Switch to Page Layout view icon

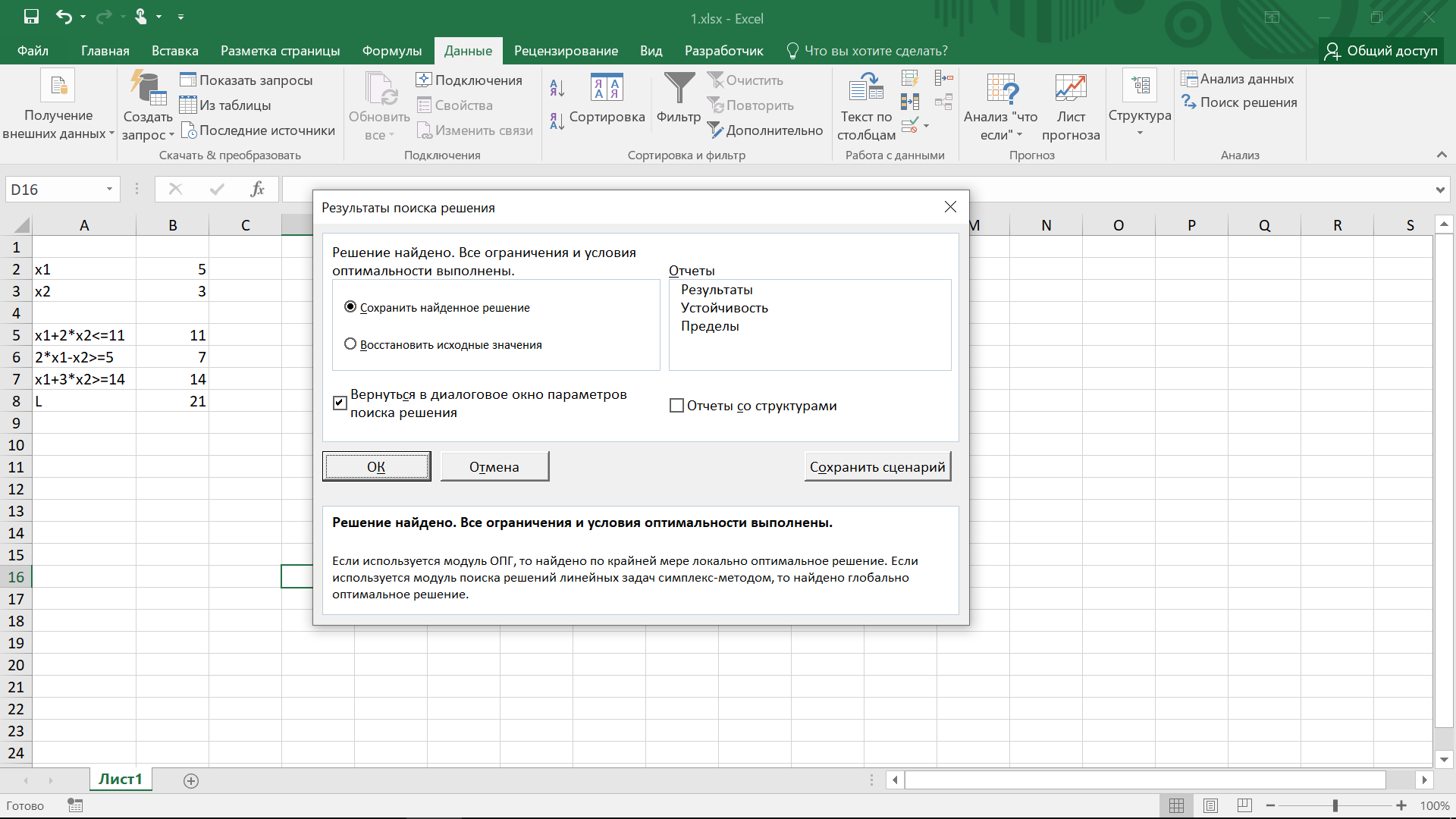point(1210,805)
